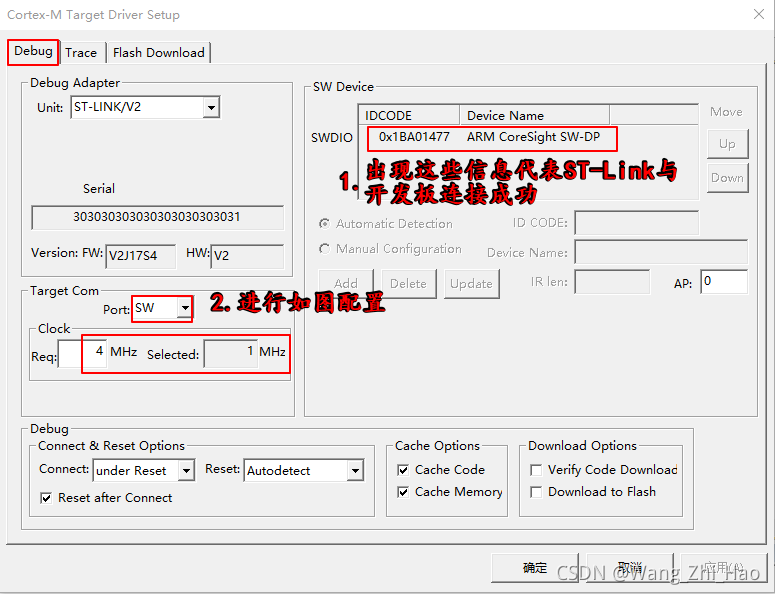
Task: Click in the AP input field
Action: point(724,282)
